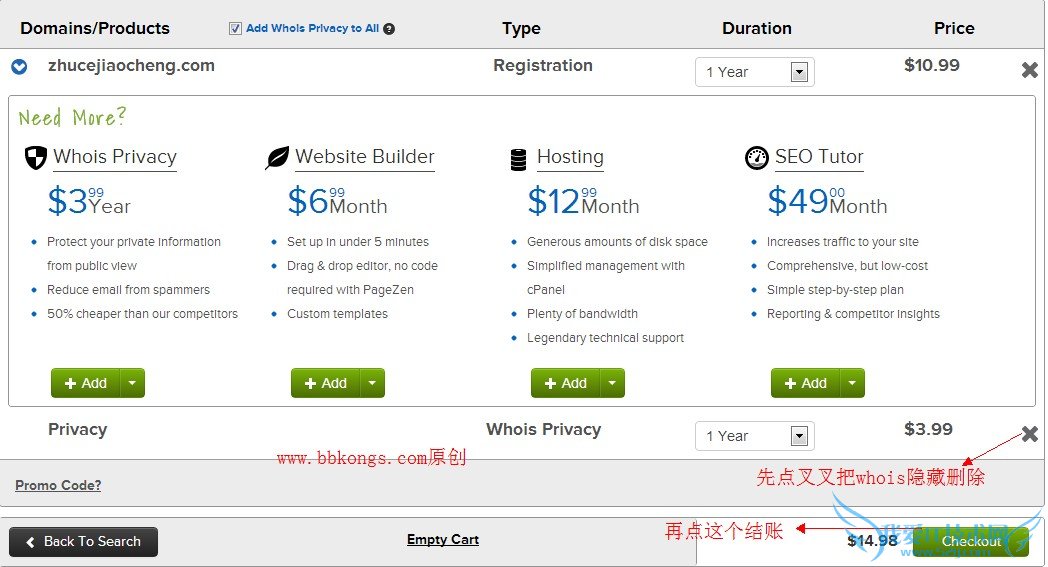
Task: Click the Promo Code link
Action: point(58,486)
